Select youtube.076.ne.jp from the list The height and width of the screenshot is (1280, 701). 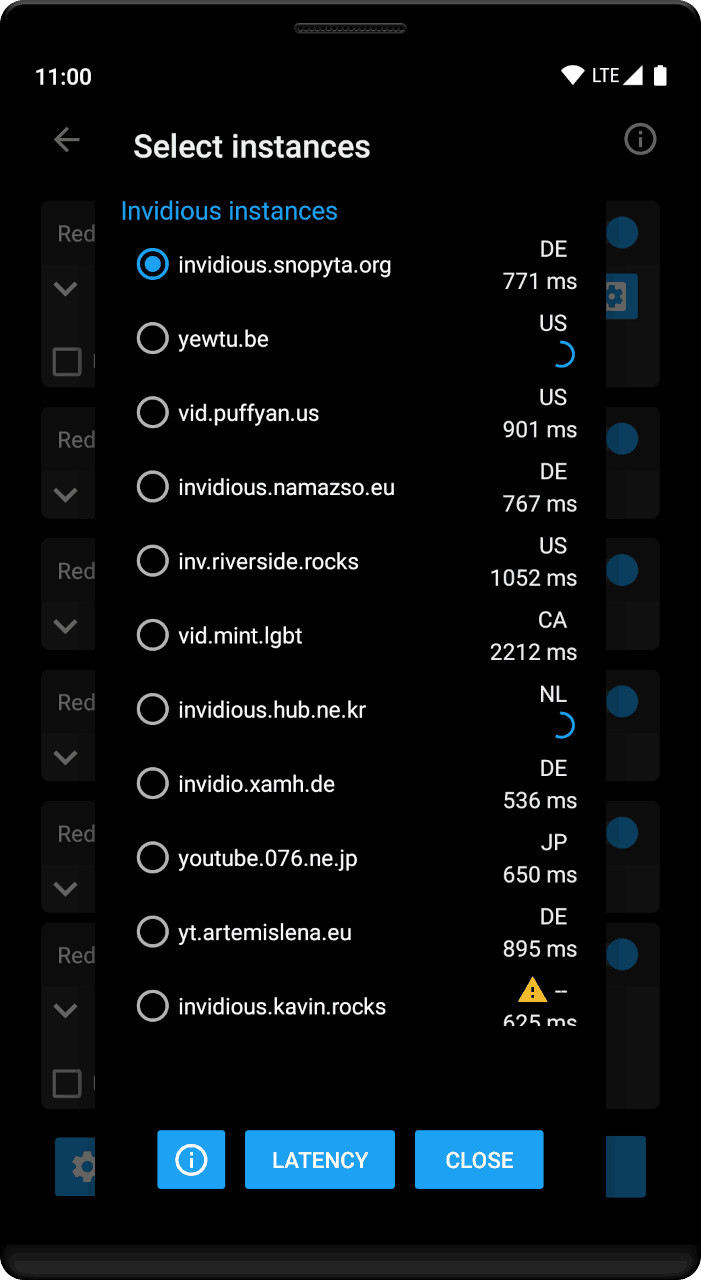click(152, 858)
